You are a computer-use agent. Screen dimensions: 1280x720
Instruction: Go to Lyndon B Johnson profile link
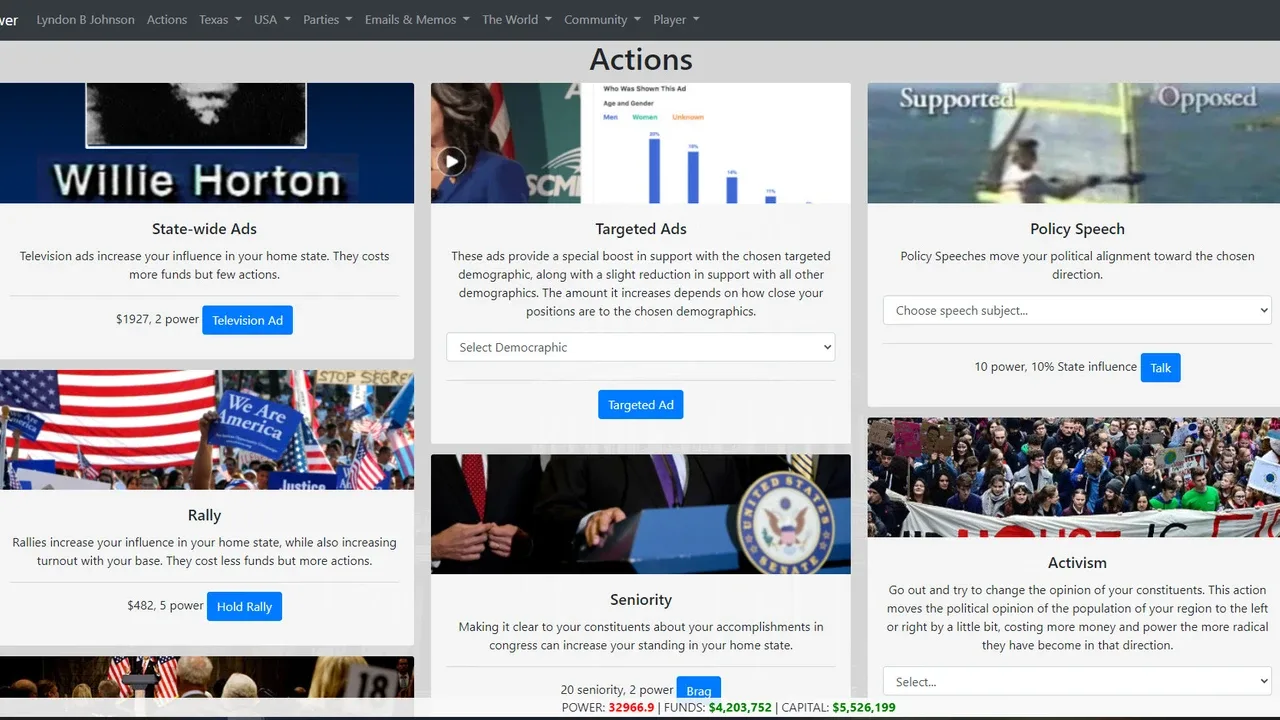[x=85, y=19]
